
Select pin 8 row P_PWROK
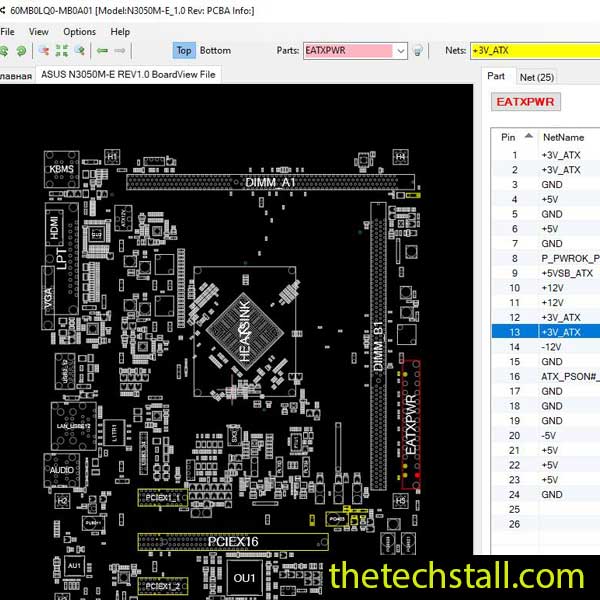pos(546,258)
